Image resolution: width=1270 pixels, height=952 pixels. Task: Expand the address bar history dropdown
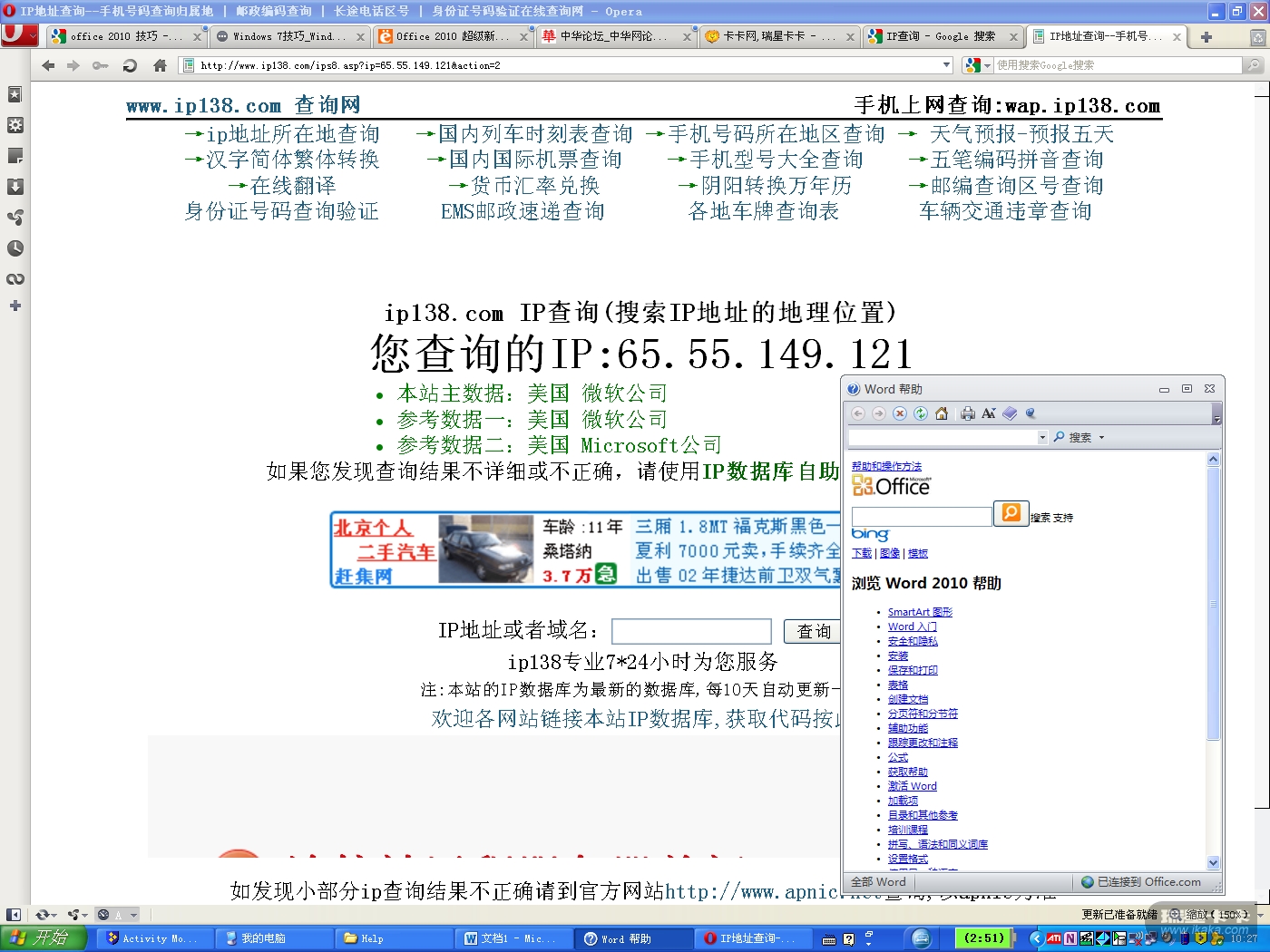pyautogui.click(x=947, y=65)
